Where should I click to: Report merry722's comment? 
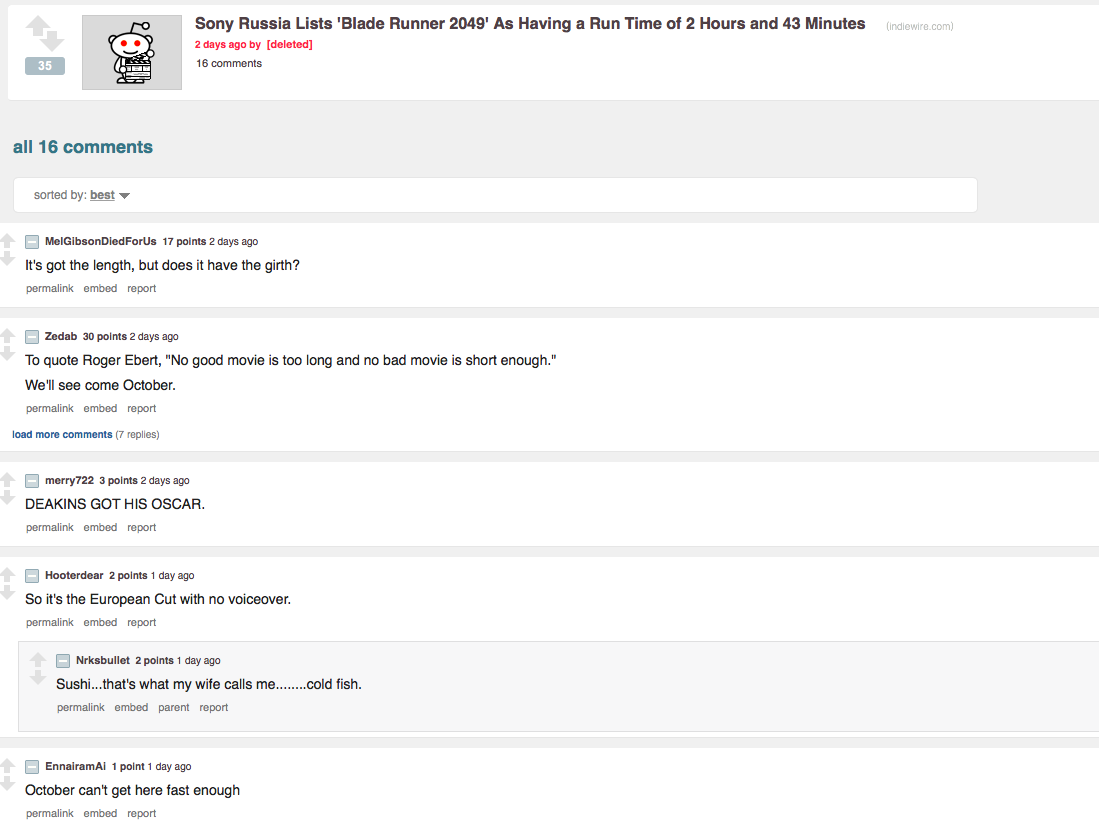(x=141, y=528)
